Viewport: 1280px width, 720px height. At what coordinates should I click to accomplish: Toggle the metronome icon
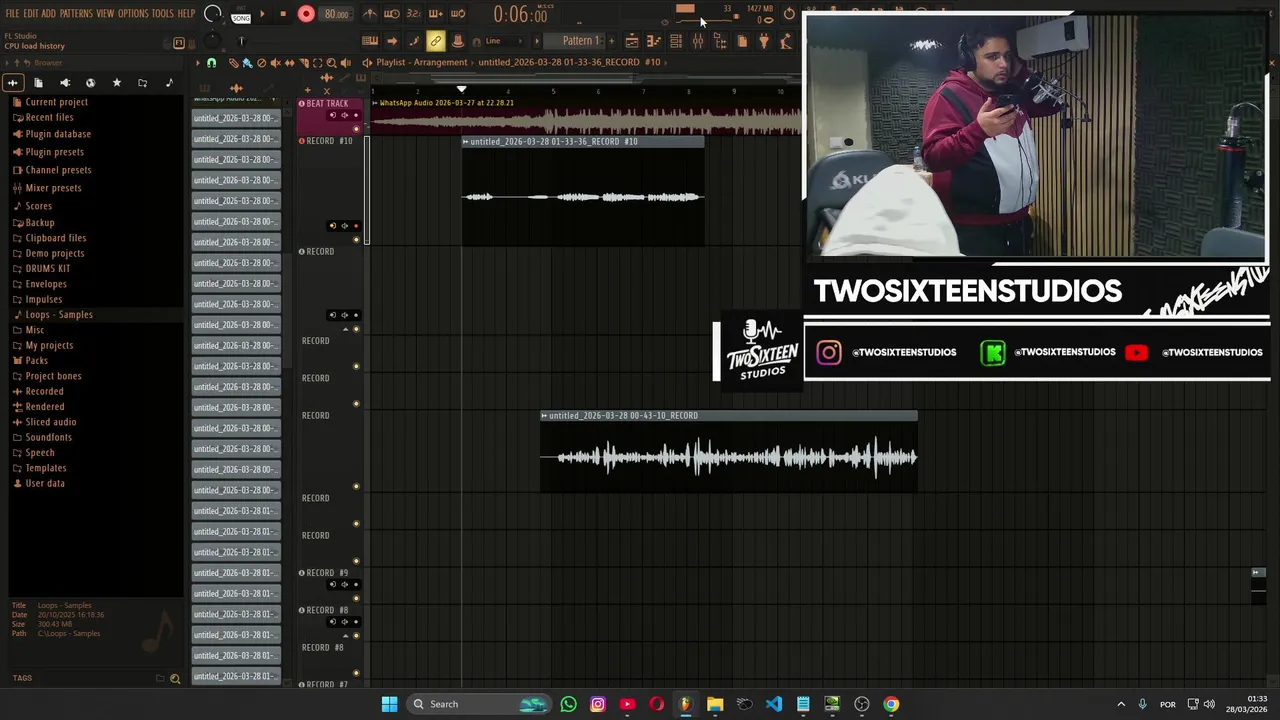[x=370, y=14]
